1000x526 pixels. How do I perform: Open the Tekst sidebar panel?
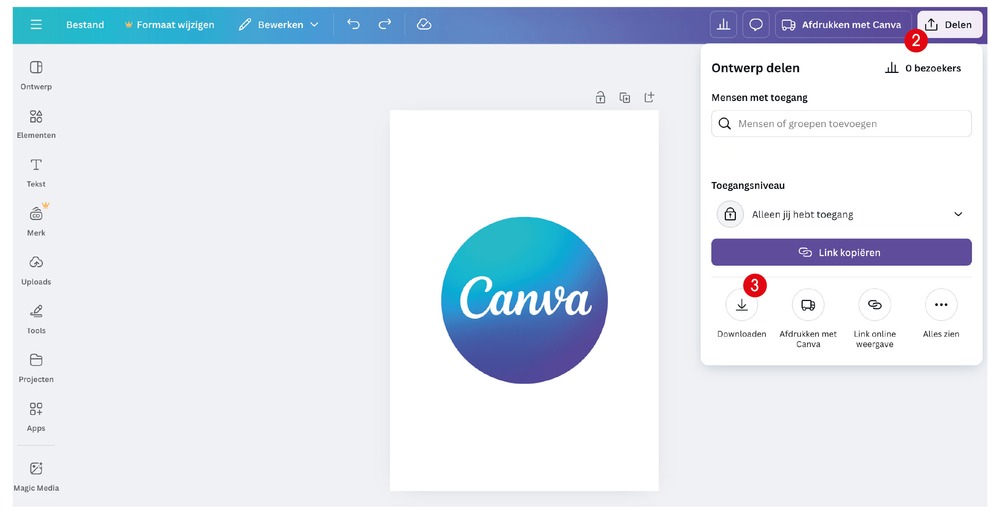36,173
